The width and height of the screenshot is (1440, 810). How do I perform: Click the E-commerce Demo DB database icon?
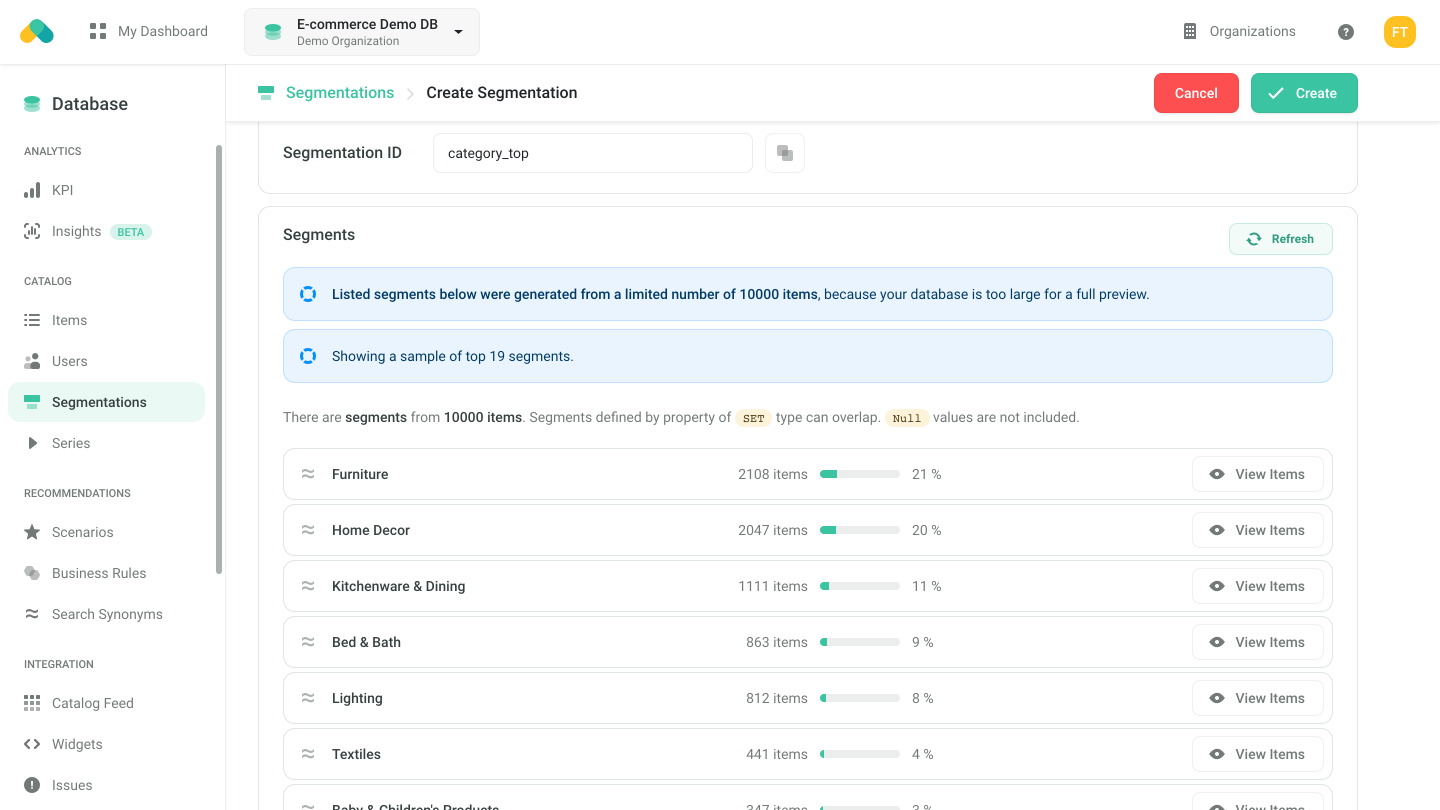coord(273,32)
